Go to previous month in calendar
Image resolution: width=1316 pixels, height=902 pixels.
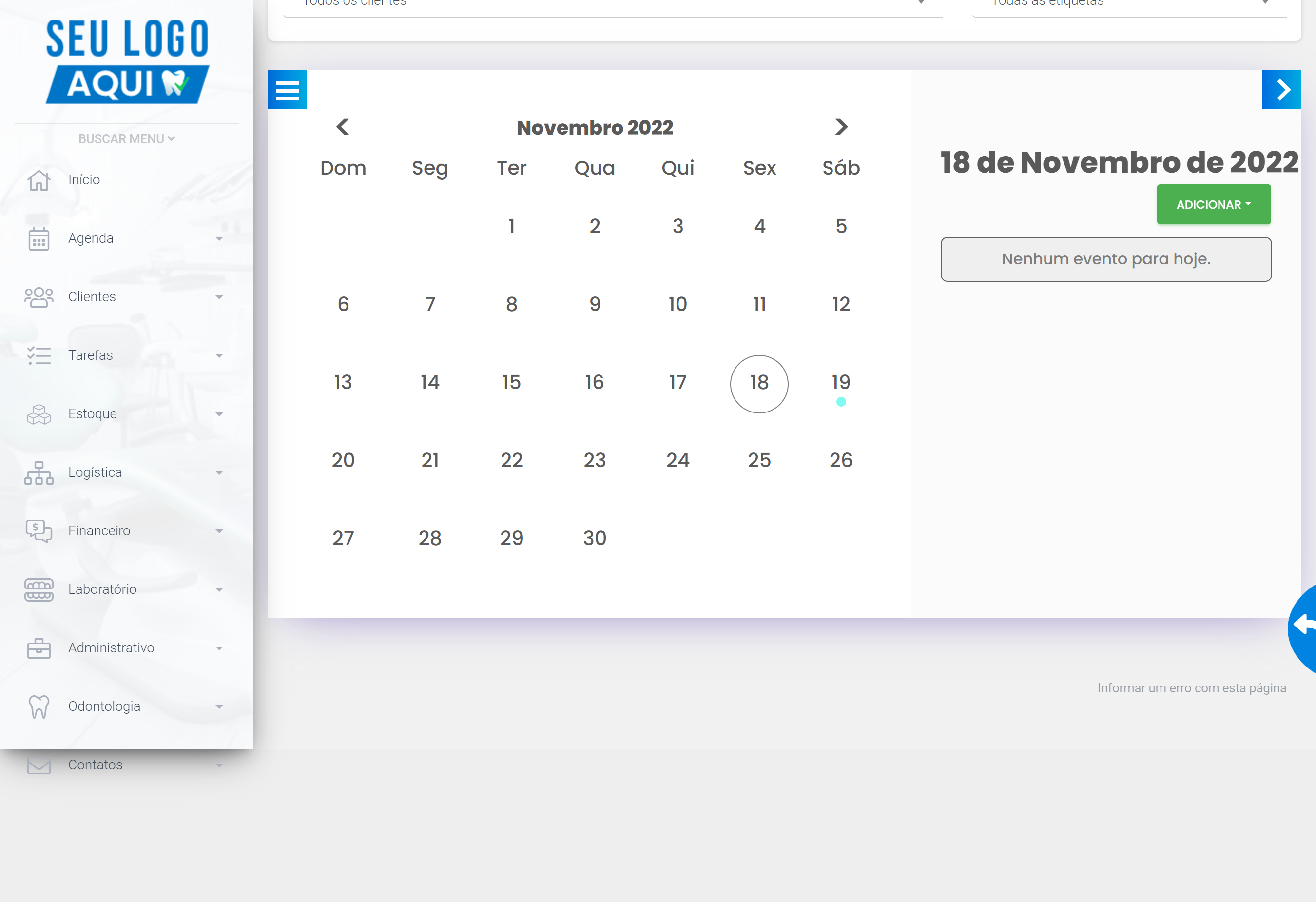click(x=343, y=127)
